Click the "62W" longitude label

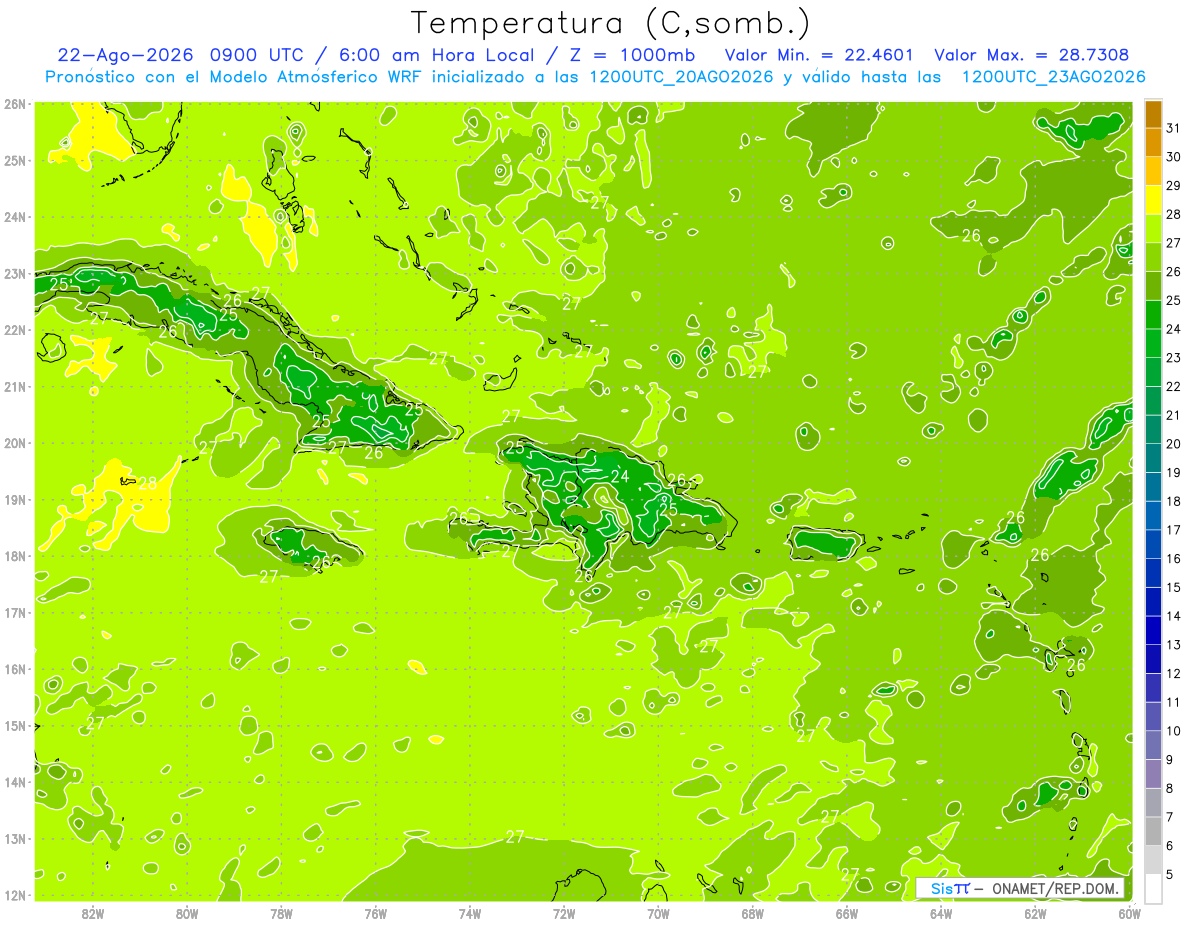[1035, 913]
